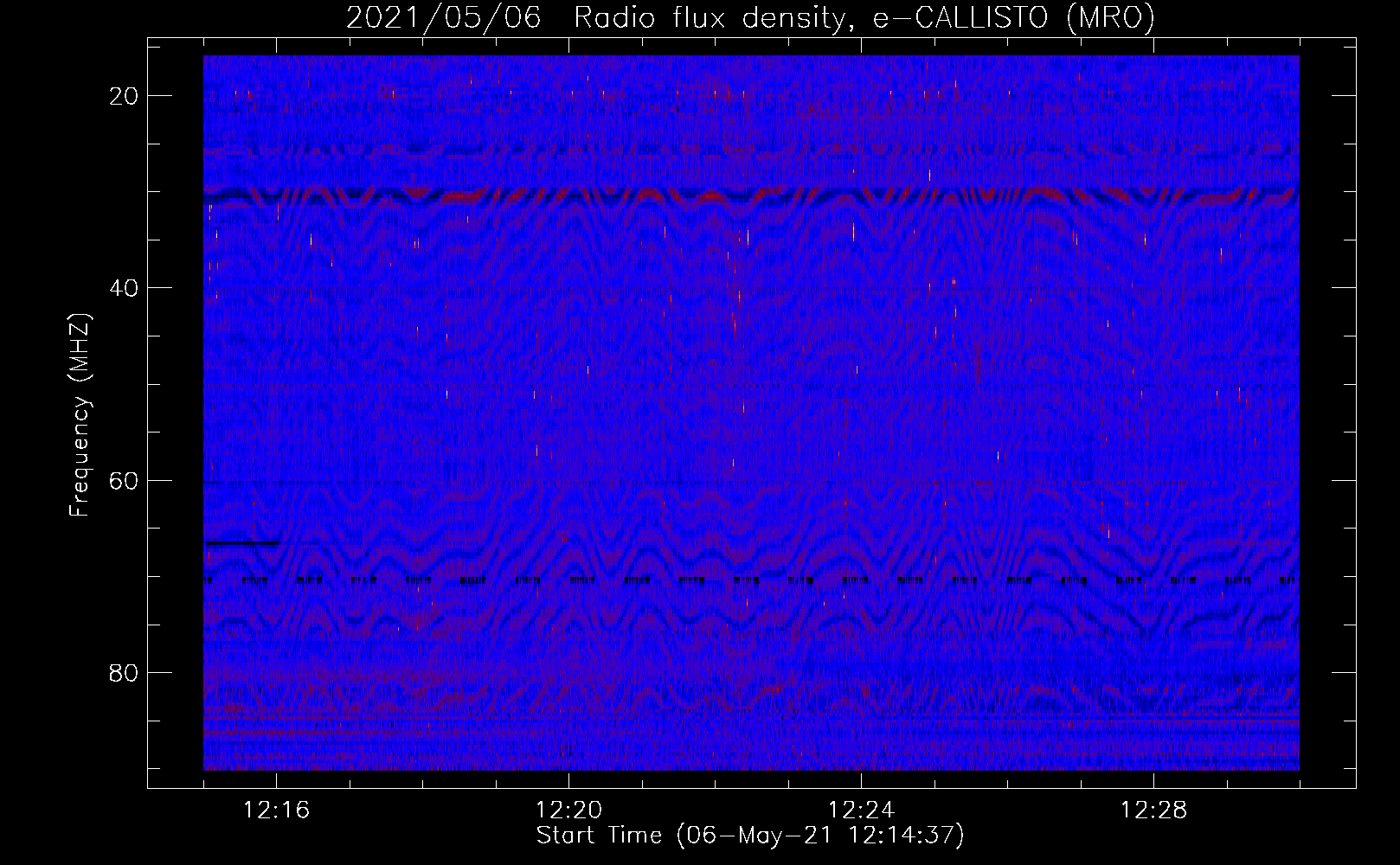
Task: Click the "40" frequency tick label
Action: [x=125, y=288]
